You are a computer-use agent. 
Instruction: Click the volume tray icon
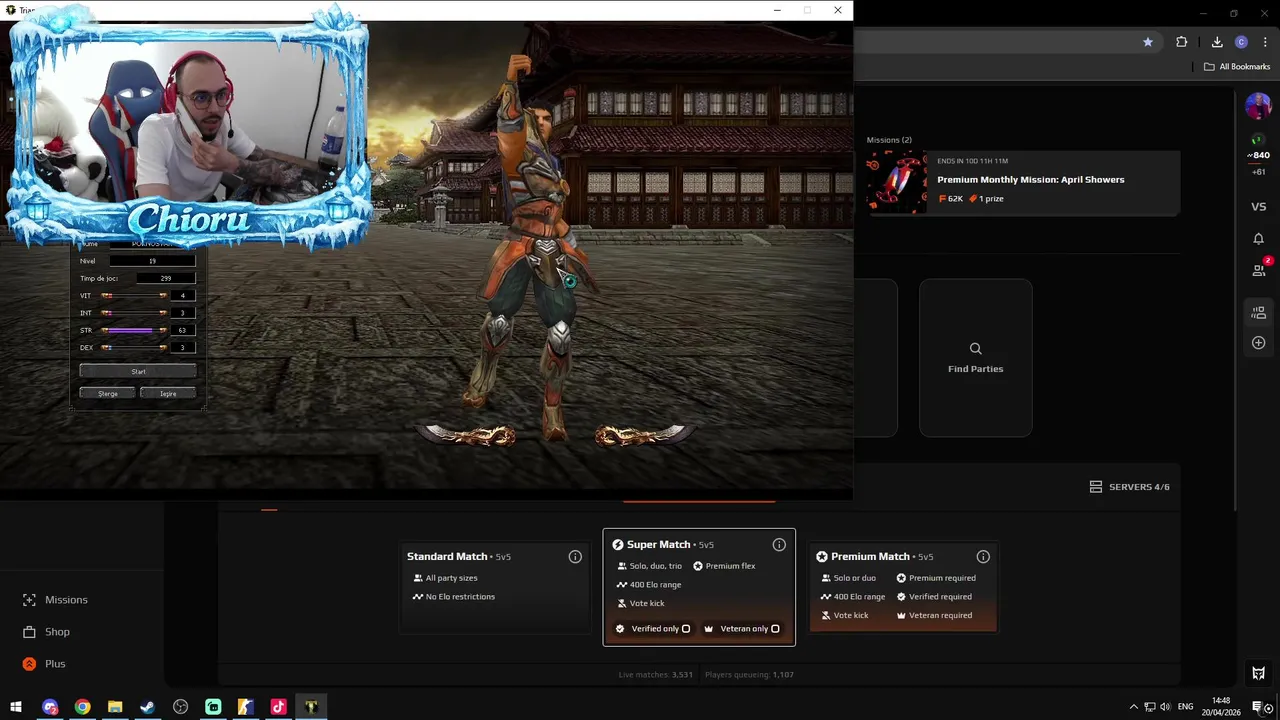1165,707
